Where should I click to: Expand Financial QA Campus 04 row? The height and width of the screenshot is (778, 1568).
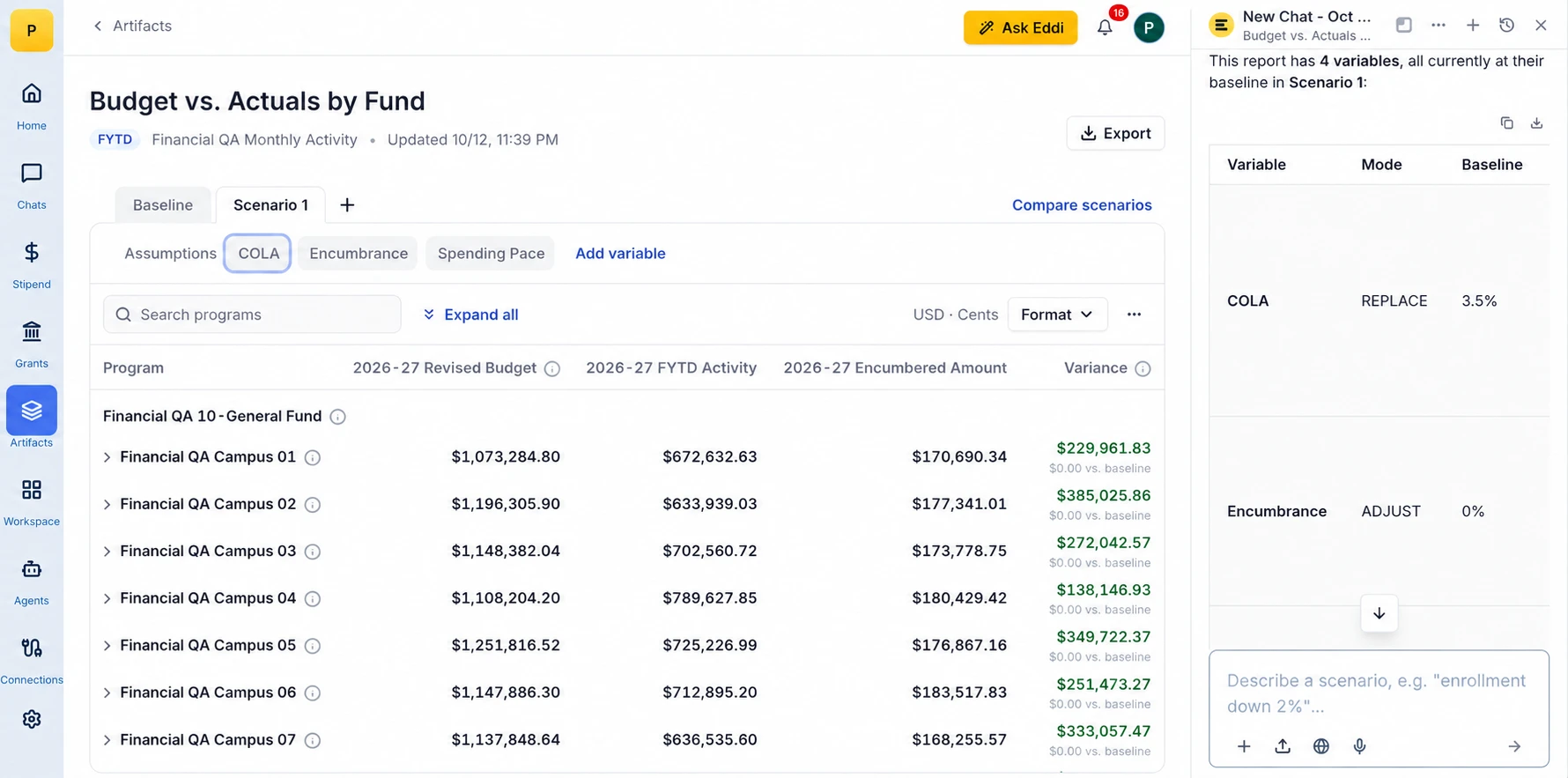[107, 598]
